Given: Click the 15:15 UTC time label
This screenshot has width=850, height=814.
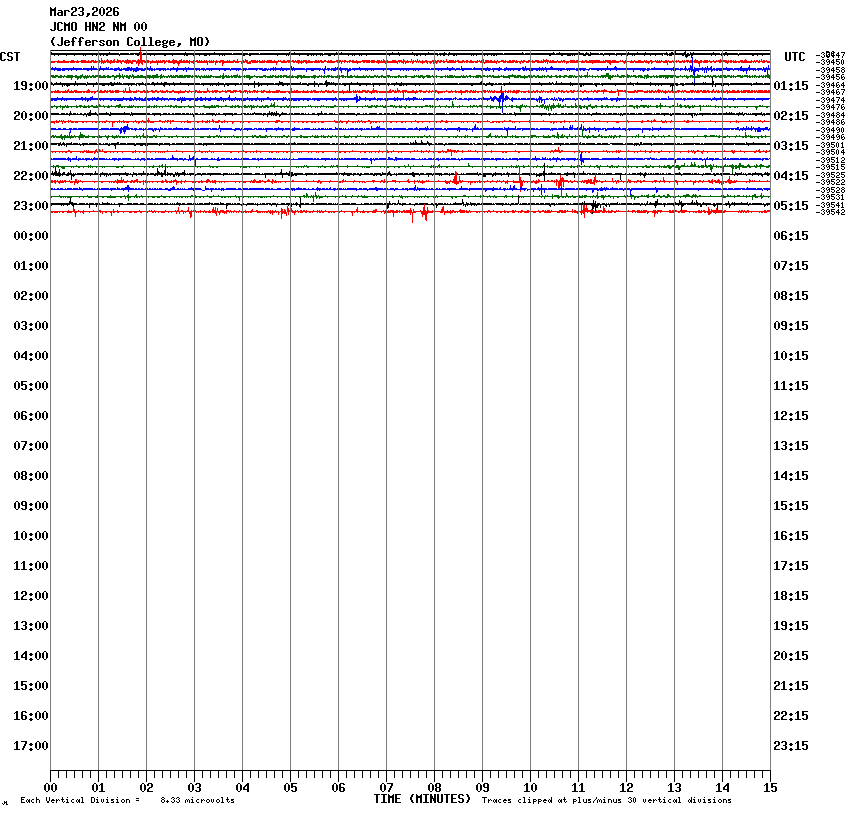Looking at the screenshot, I should coord(791,506).
